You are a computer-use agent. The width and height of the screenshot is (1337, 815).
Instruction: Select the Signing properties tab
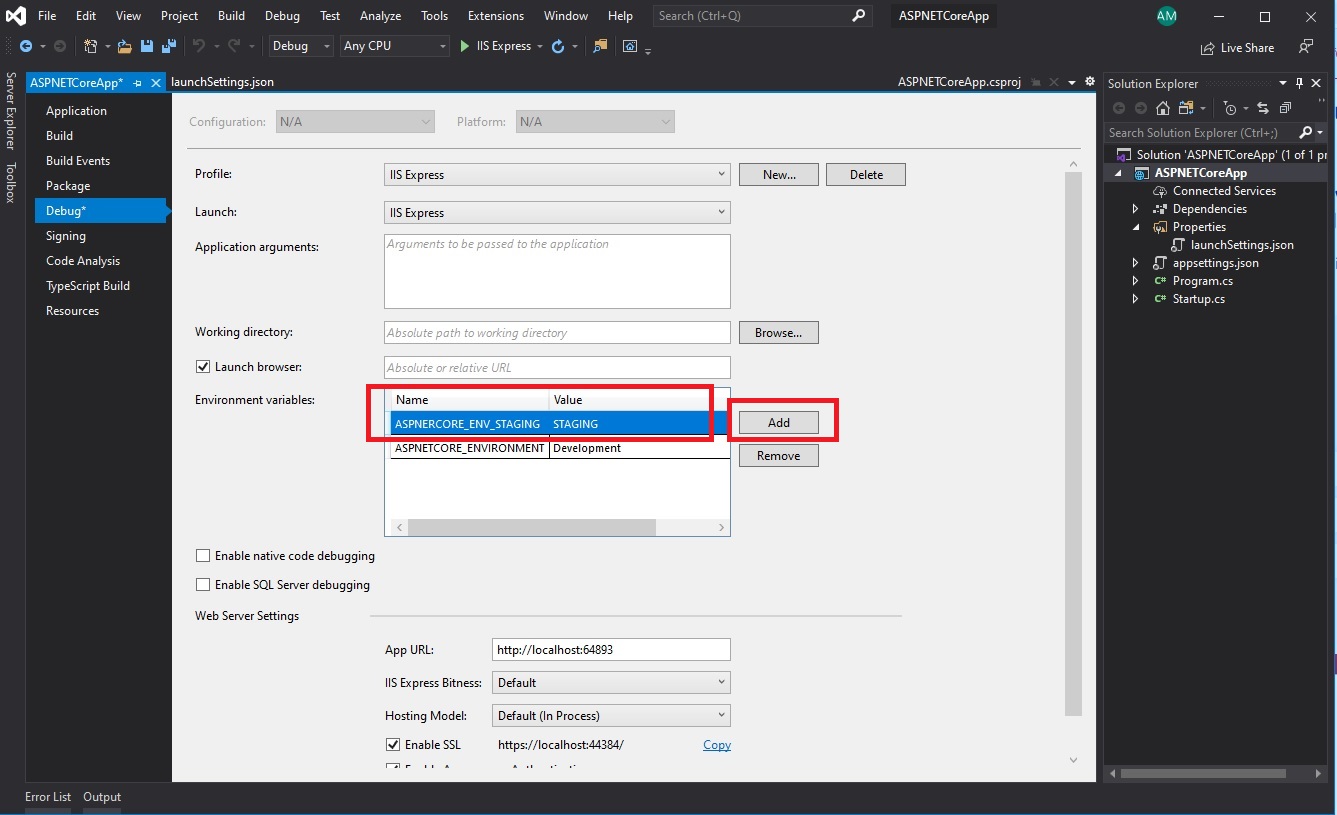tap(66, 236)
